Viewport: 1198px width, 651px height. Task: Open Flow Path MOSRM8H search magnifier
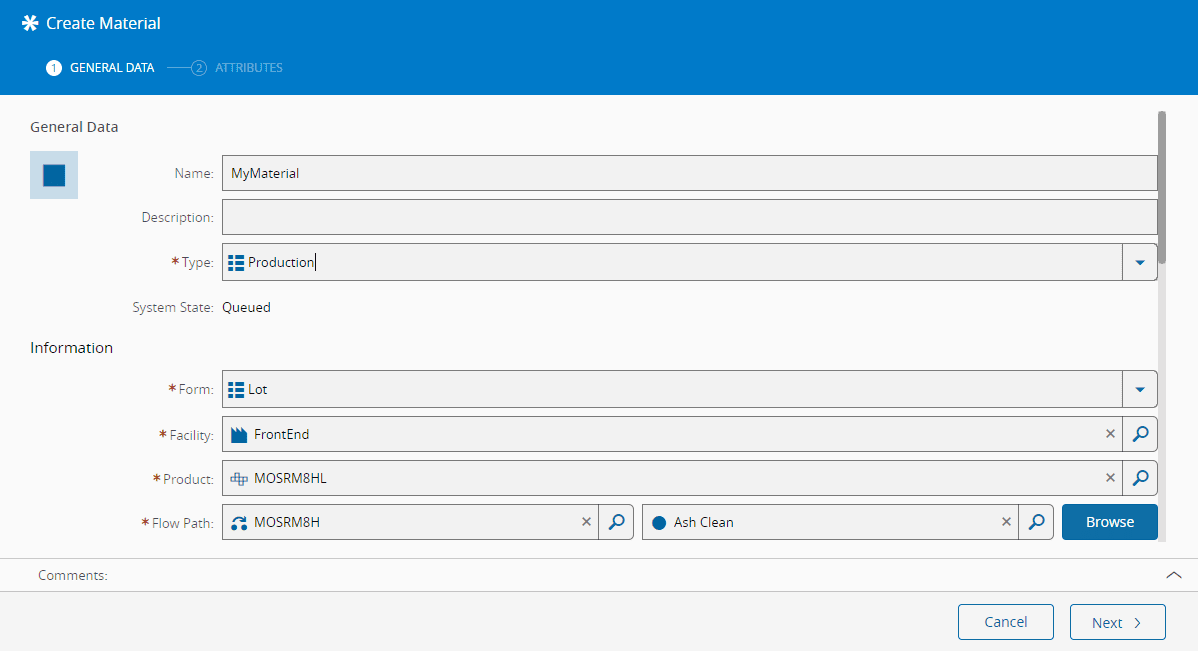[617, 522]
